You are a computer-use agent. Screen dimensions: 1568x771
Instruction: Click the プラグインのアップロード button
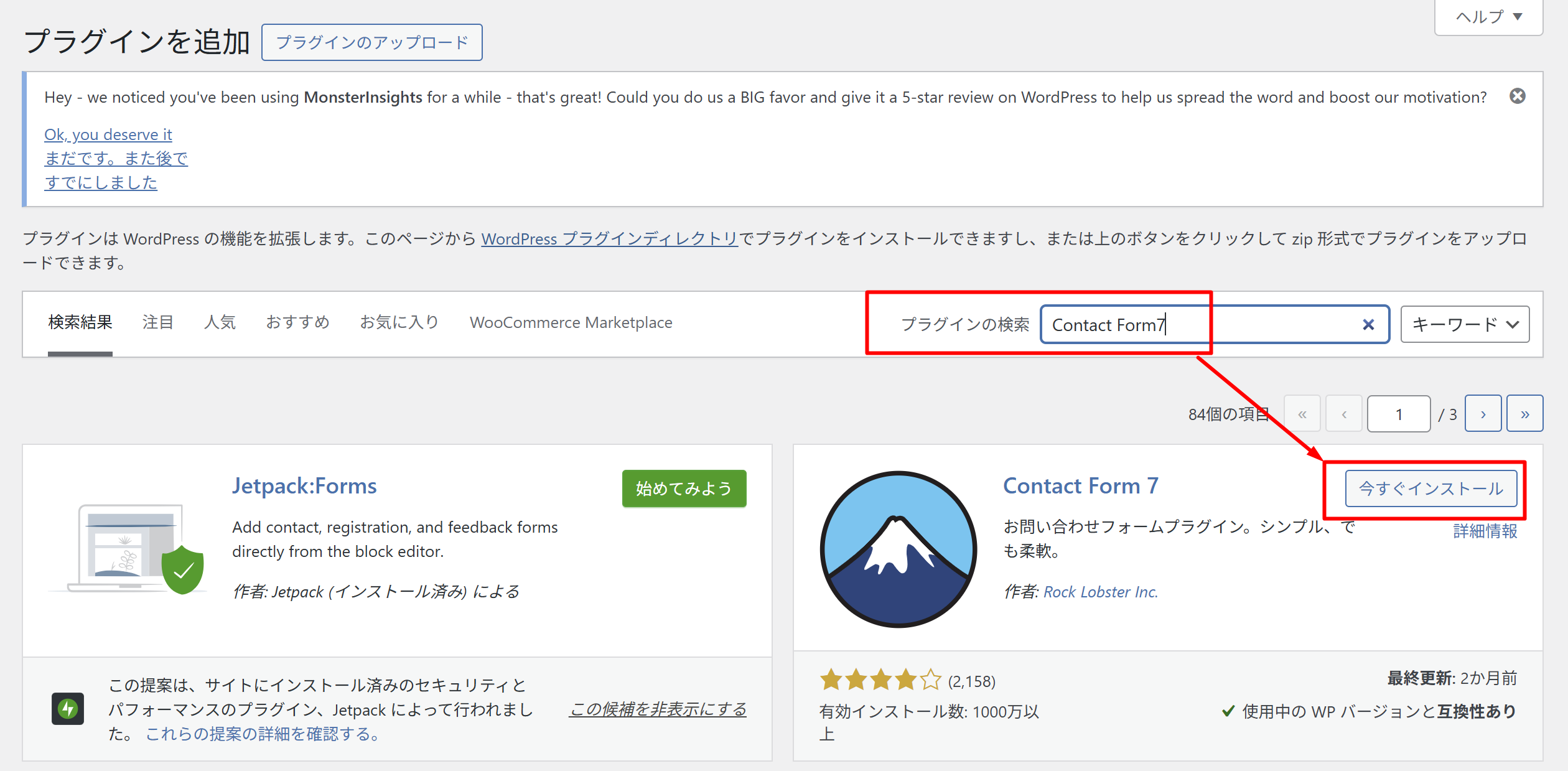pos(371,42)
